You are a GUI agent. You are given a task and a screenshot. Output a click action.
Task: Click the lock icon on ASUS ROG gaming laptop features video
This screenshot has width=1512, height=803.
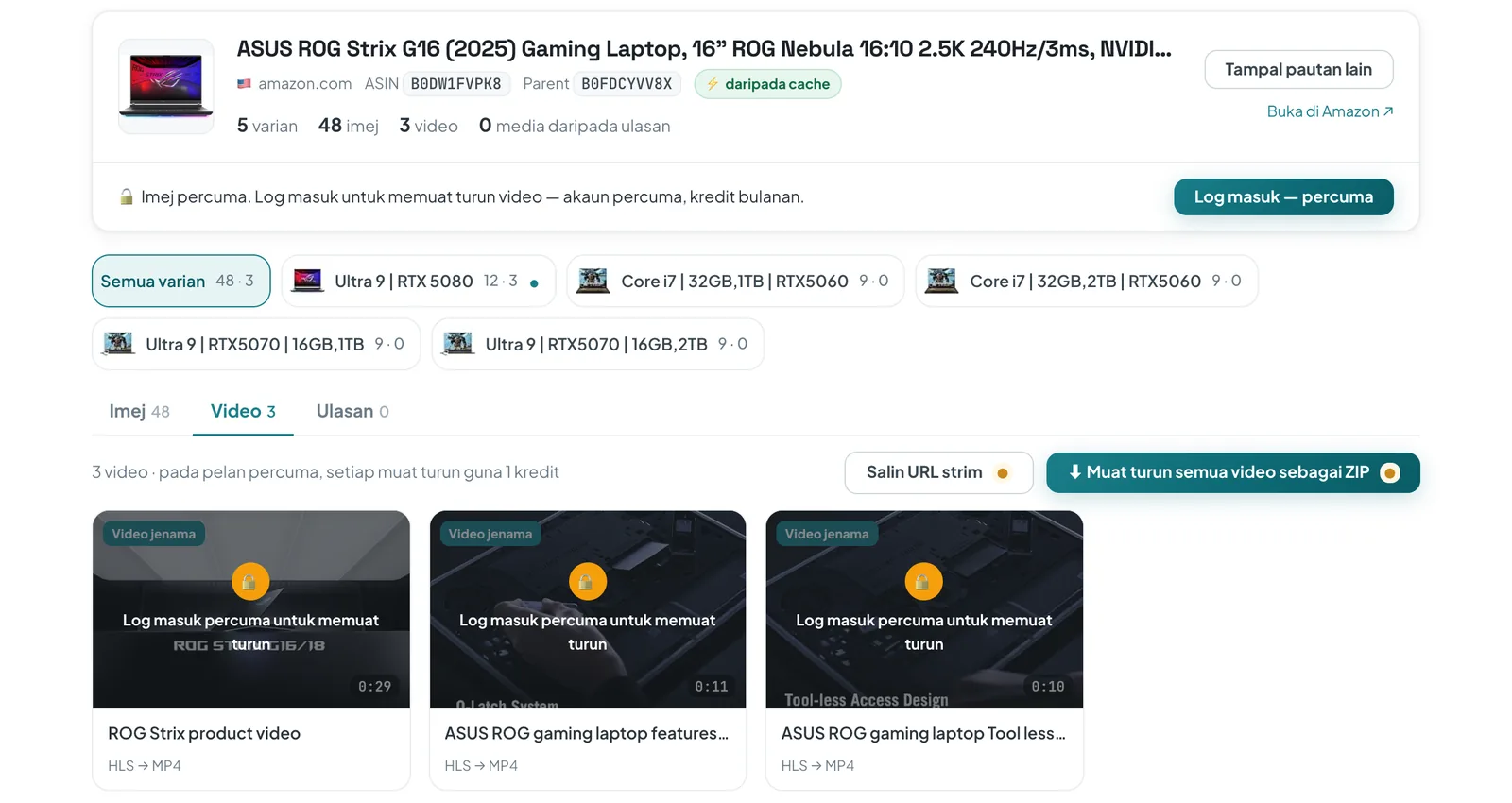[x=587, y=582]
